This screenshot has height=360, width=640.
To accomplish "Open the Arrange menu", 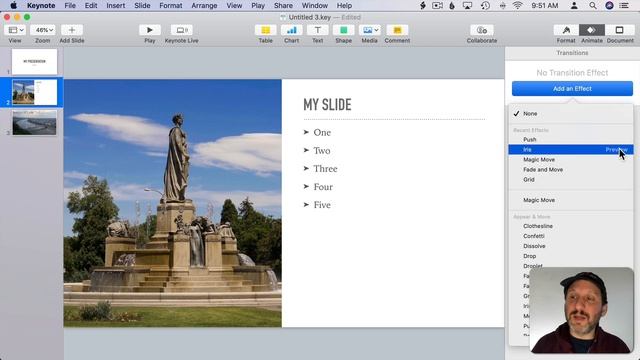I will click(x=204, y=6).
